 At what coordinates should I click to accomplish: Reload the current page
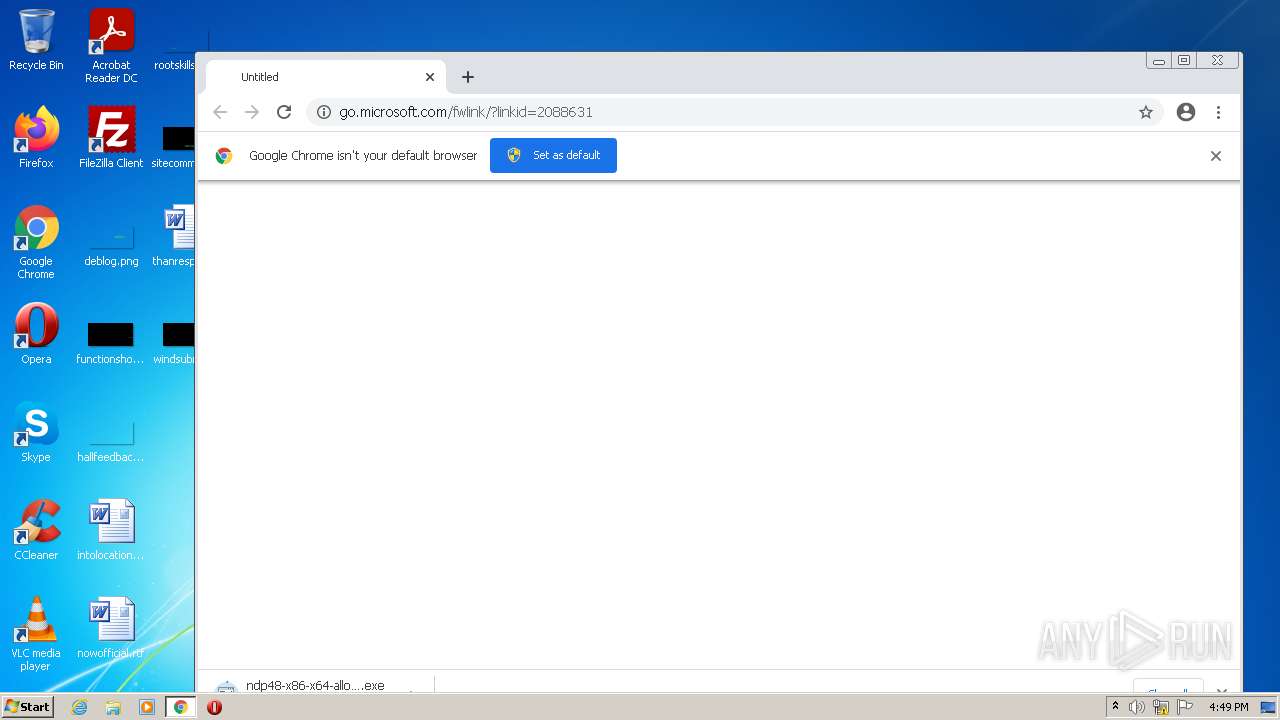[284, 112]
